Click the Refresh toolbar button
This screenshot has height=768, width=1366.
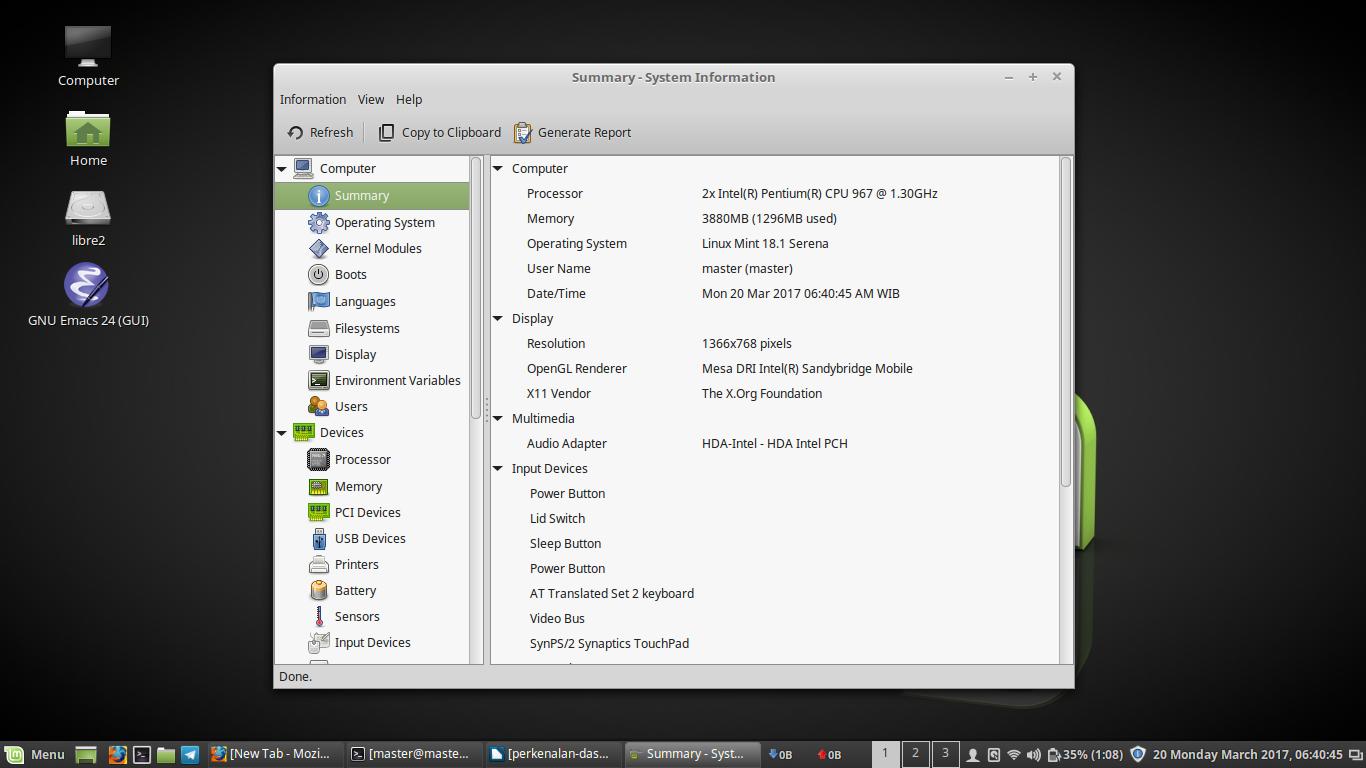coord(320,132)
